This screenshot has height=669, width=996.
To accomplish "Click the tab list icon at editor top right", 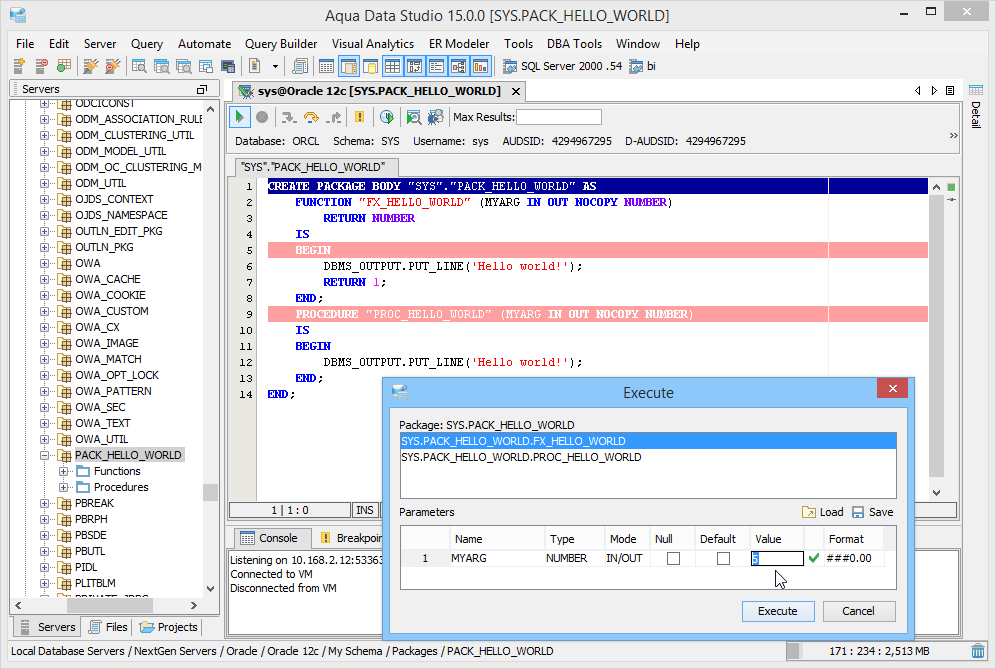I will point(950,91).
